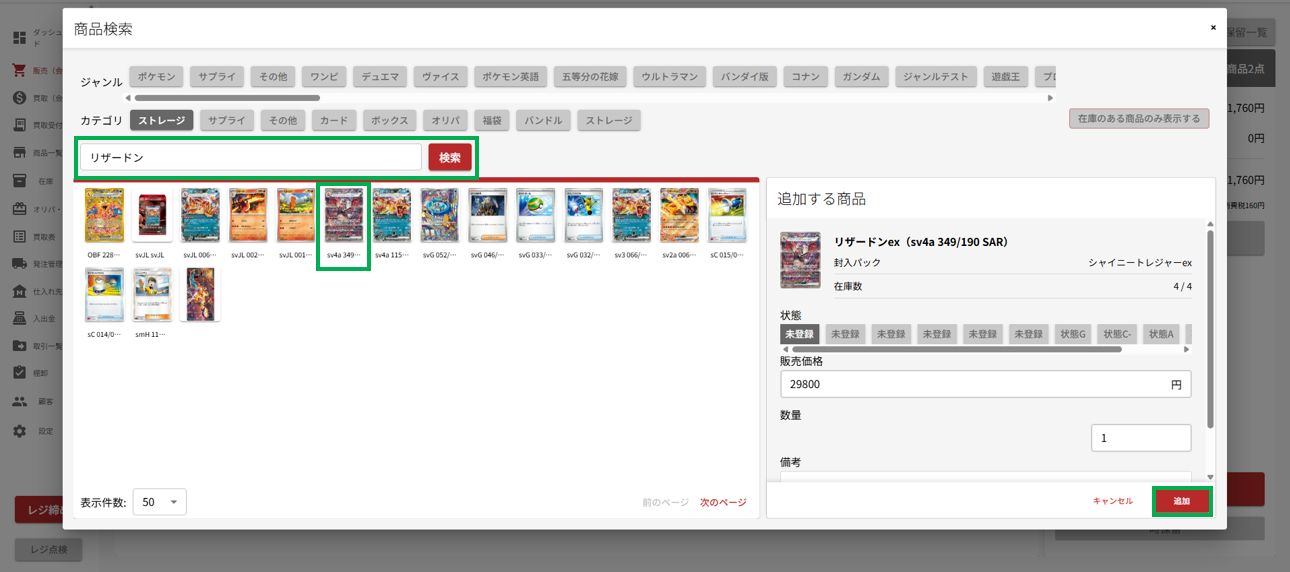Open the オリパ gift icon in sidebar

19,209
